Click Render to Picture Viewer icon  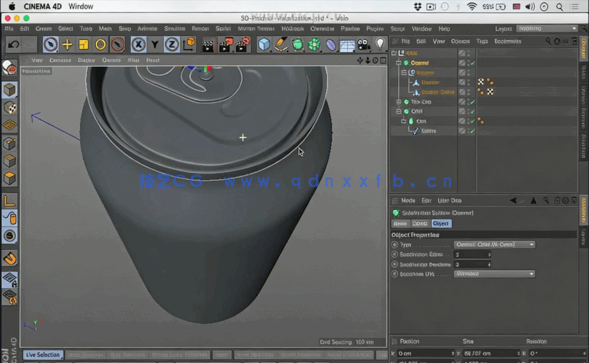coord(225,45)
